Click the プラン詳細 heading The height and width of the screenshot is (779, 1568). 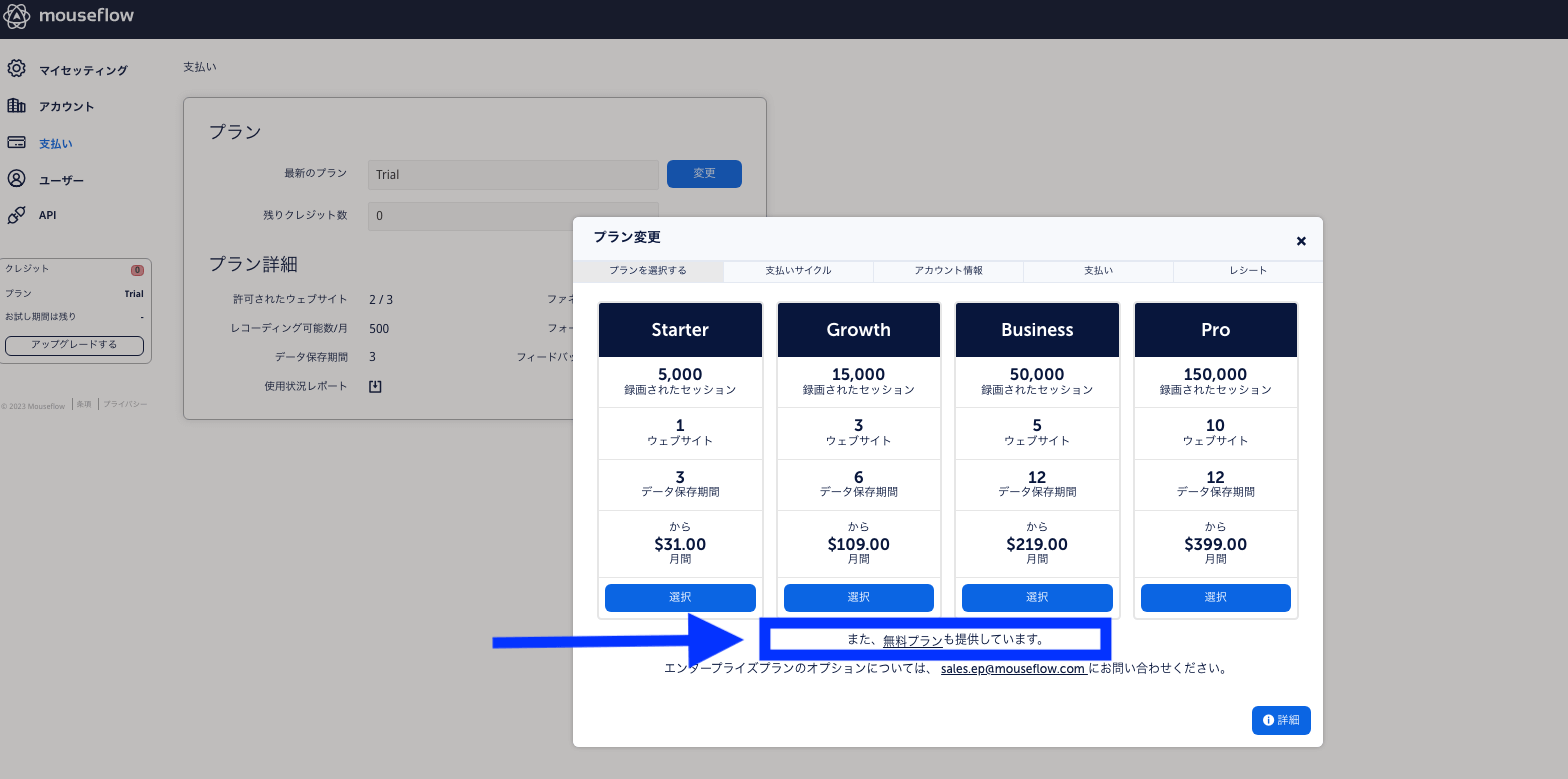pyautogui.click(x=253, y=264)
